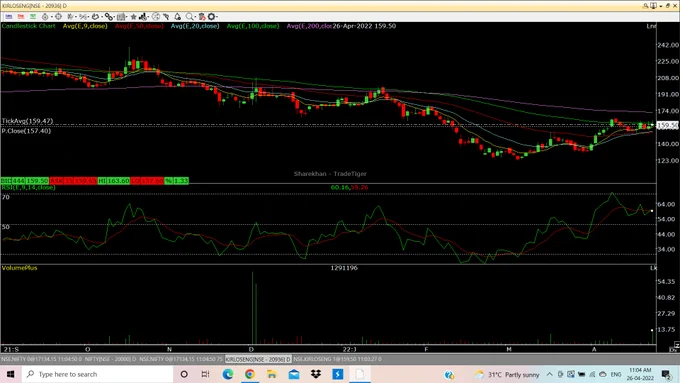Image resolution: width=680 pixels, height=383 pixels.
Task: Open the dropdown arrow beside clock icon
Action: pos(52,16)
